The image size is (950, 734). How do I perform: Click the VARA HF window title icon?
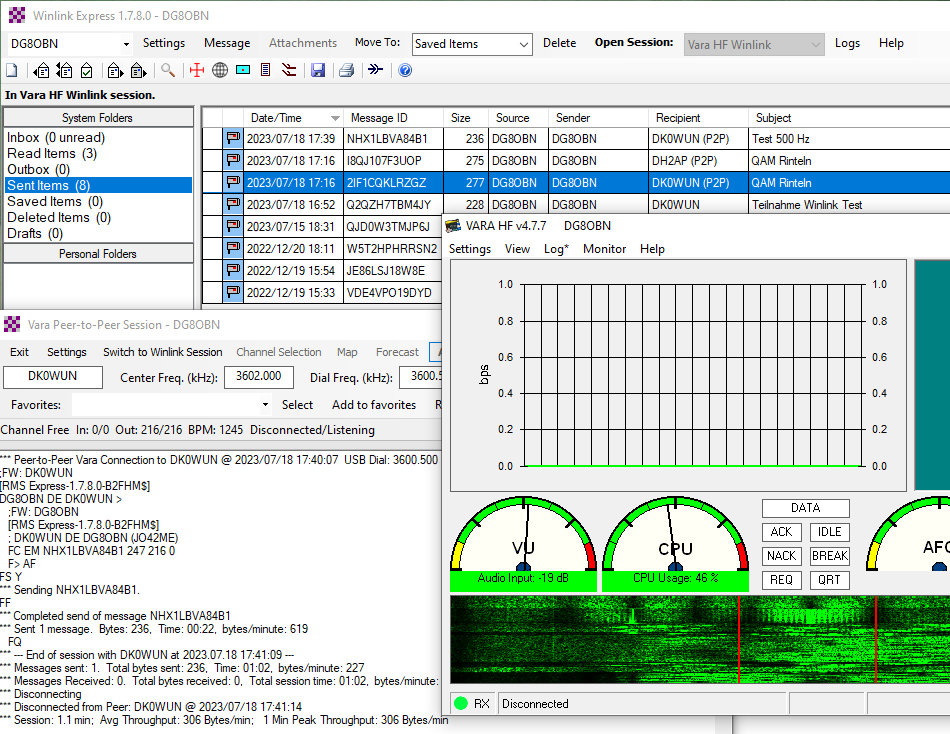click(x=453, y=226)
